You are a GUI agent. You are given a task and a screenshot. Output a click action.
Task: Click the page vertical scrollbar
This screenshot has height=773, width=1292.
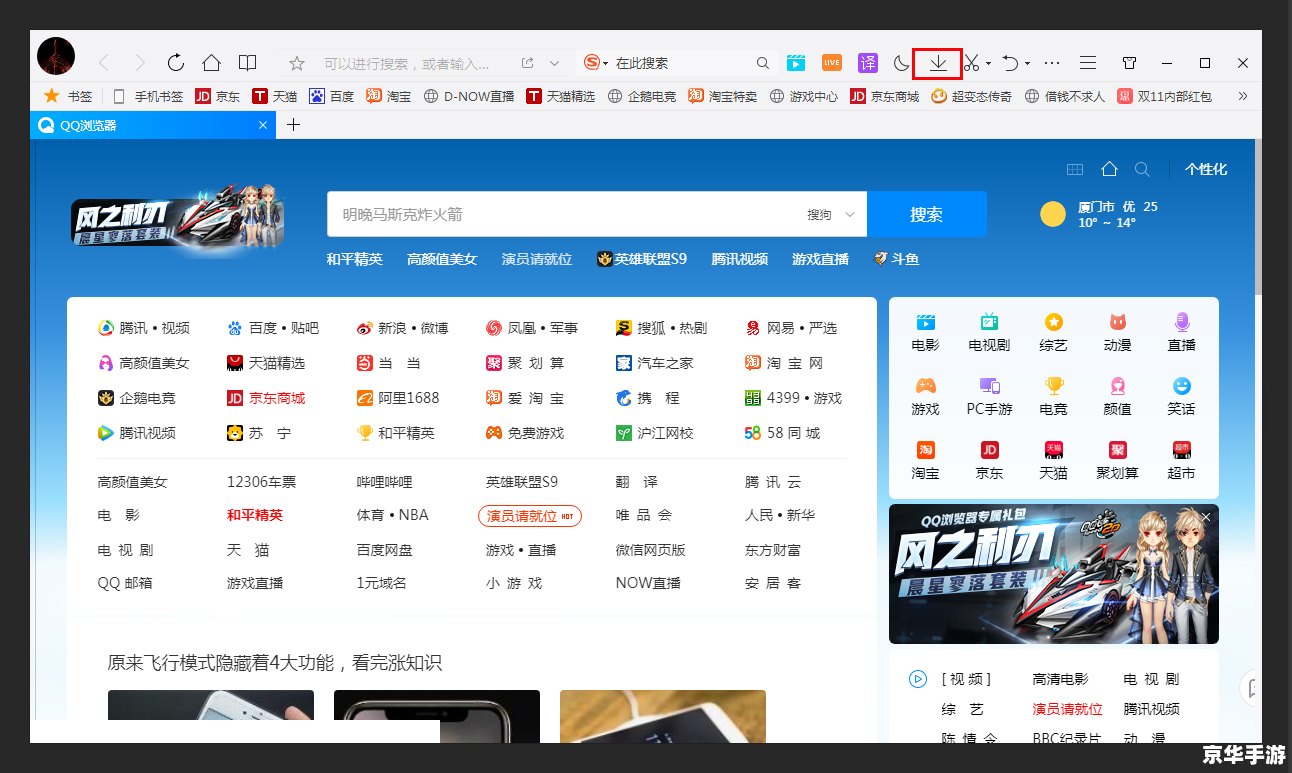tap(1258, 216)
